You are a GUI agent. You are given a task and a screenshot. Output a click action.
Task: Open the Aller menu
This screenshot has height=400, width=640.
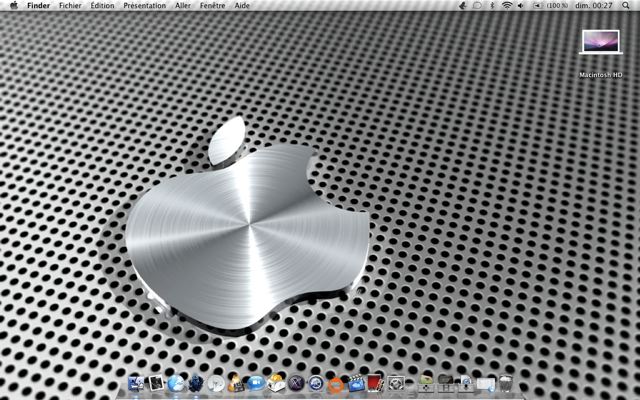(x=183, y=6)
